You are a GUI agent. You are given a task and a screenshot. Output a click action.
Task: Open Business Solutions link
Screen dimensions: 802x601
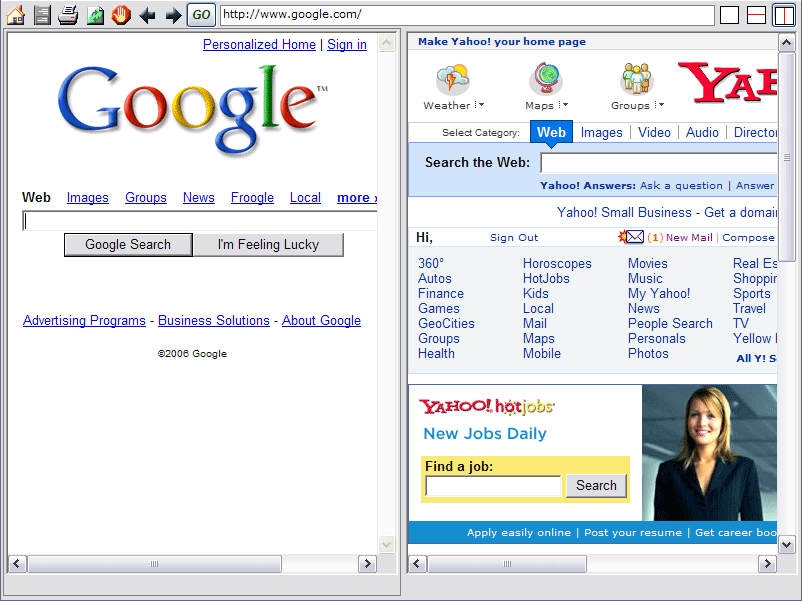pyautogui.click(x=214, y=321)
